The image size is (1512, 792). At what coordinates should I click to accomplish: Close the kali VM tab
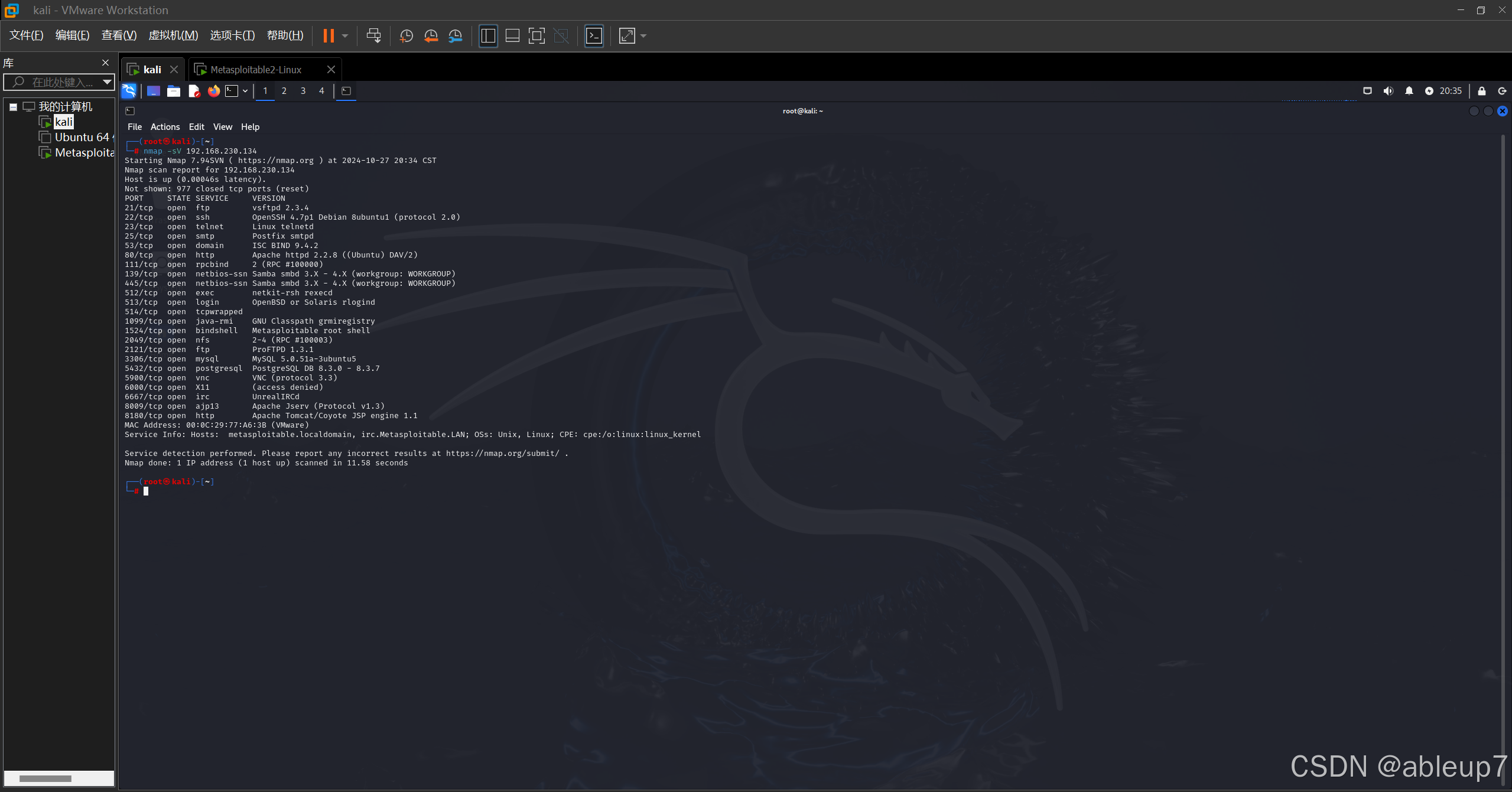click(x=174, y=70)
